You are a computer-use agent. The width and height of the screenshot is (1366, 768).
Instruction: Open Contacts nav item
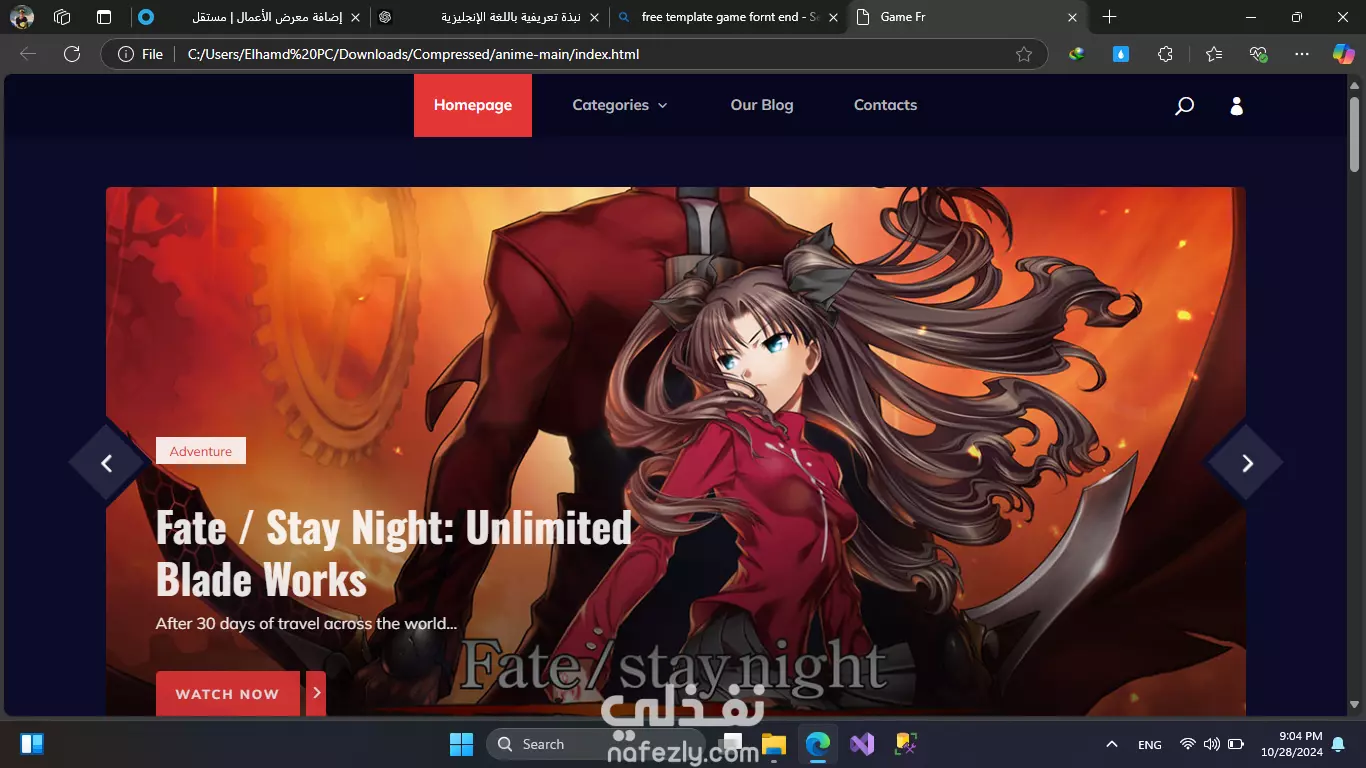(x=885, y=105)
